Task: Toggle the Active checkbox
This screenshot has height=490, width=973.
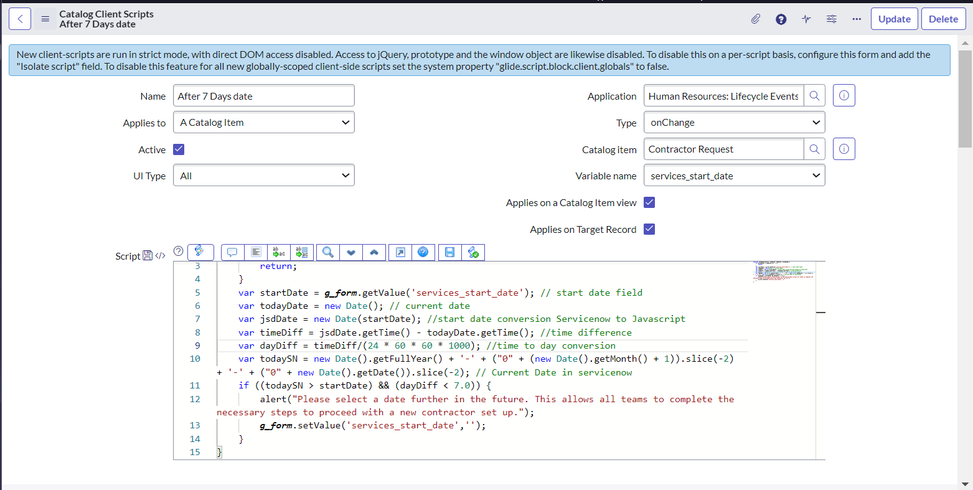Action: click(x=179, y=149)
